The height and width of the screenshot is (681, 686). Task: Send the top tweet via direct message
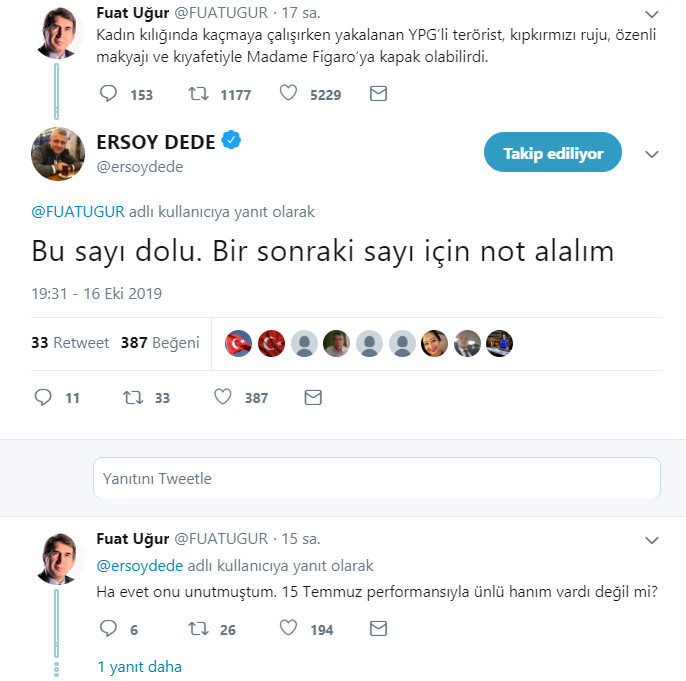[378, 94]
